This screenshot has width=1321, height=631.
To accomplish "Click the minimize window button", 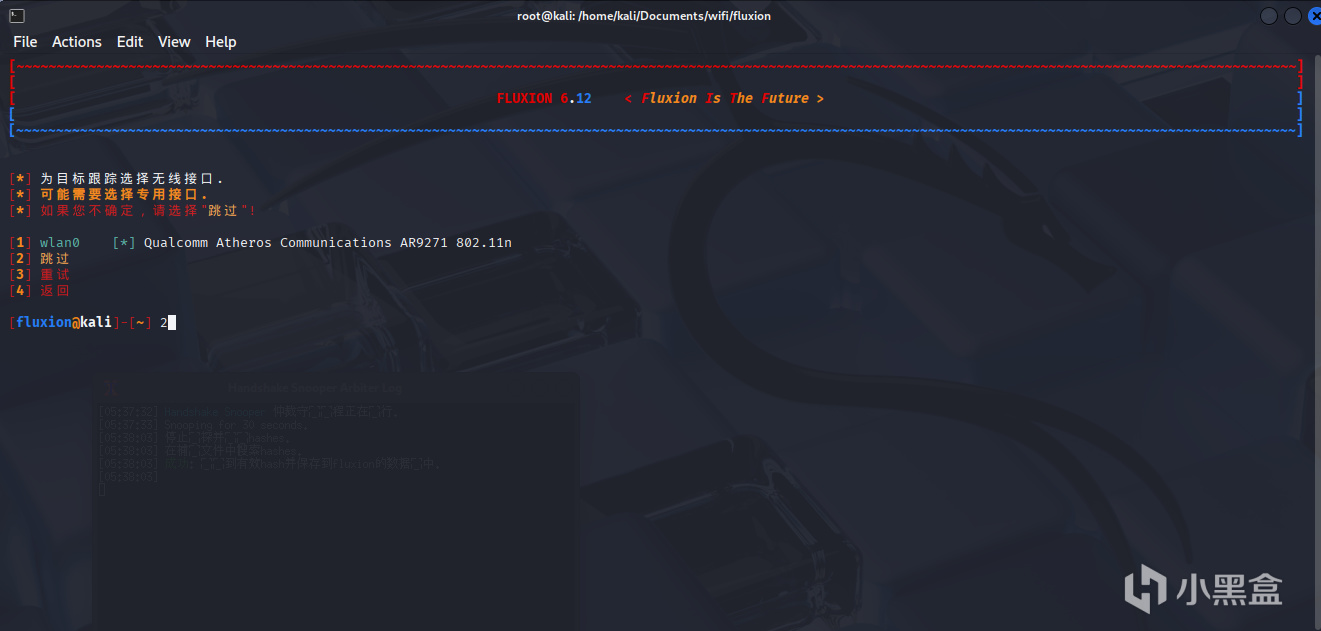I will click(1269, 16).
